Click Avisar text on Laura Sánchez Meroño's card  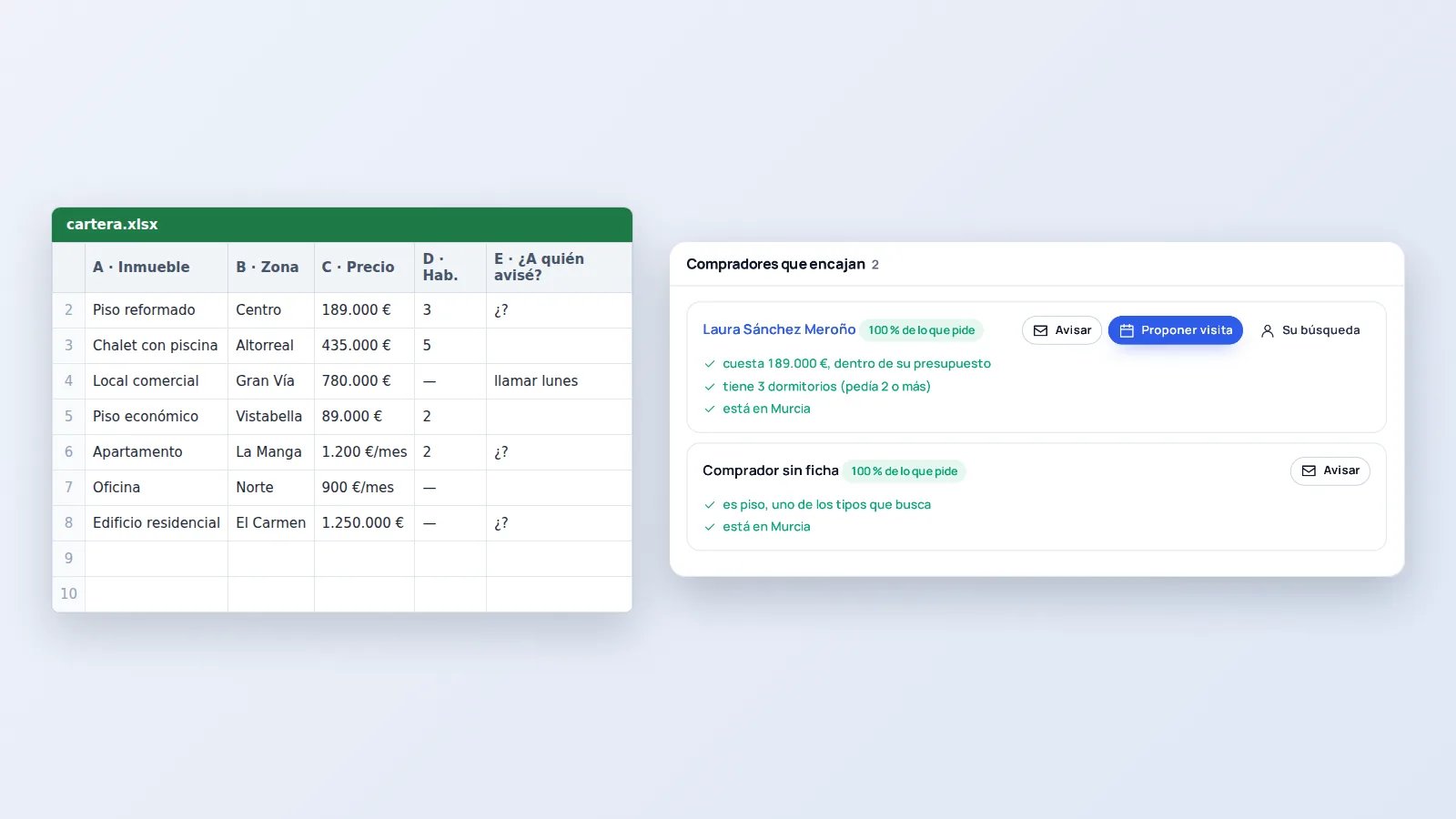(1073, 330)
